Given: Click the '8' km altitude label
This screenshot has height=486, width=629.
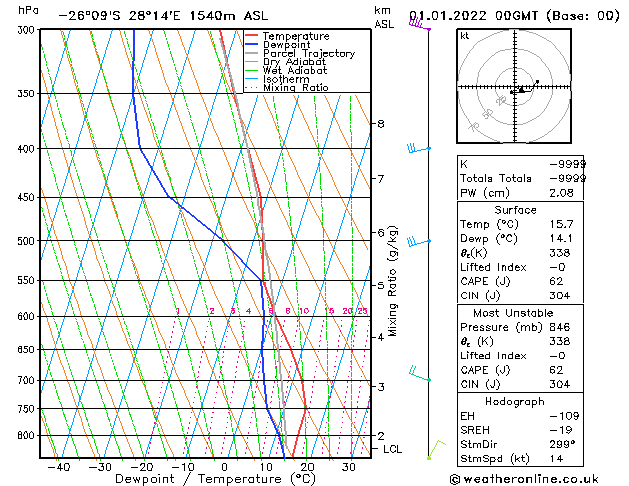Looking at the screenshot, I should pos(381,124).
